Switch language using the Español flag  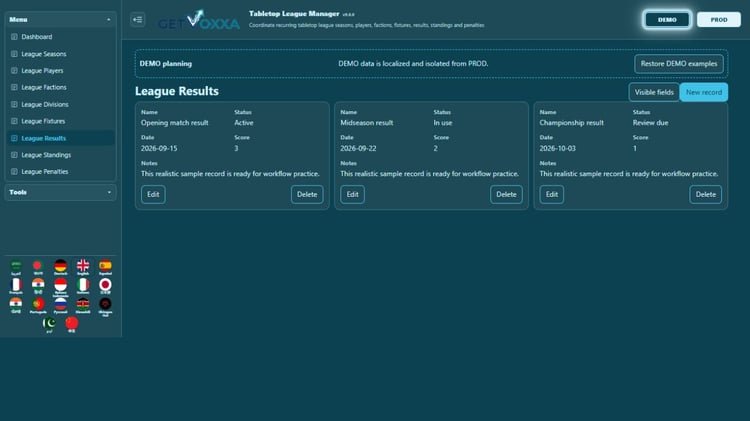pos(105,267)
